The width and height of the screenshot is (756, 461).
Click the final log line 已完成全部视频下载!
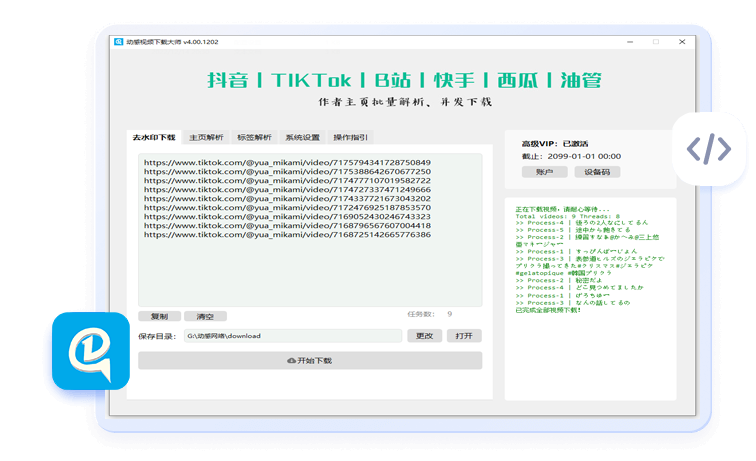click(548, 310)
